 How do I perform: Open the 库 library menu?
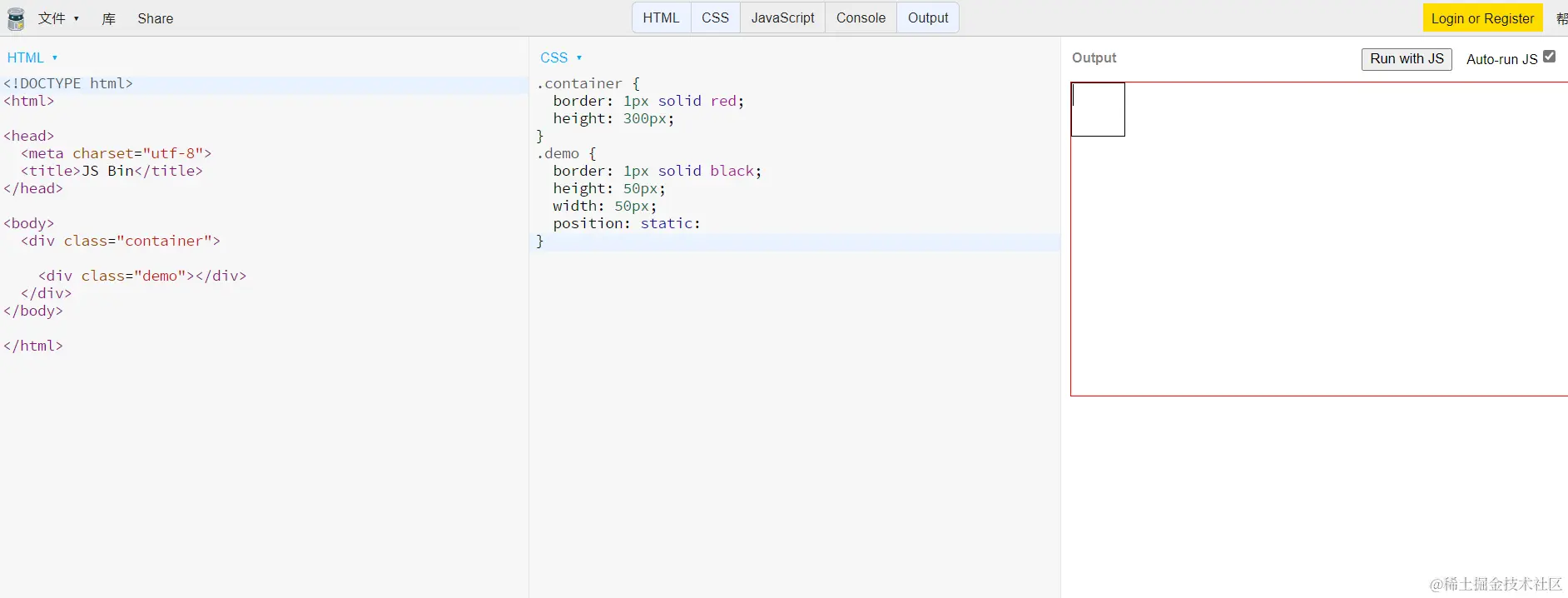point(109,18)
